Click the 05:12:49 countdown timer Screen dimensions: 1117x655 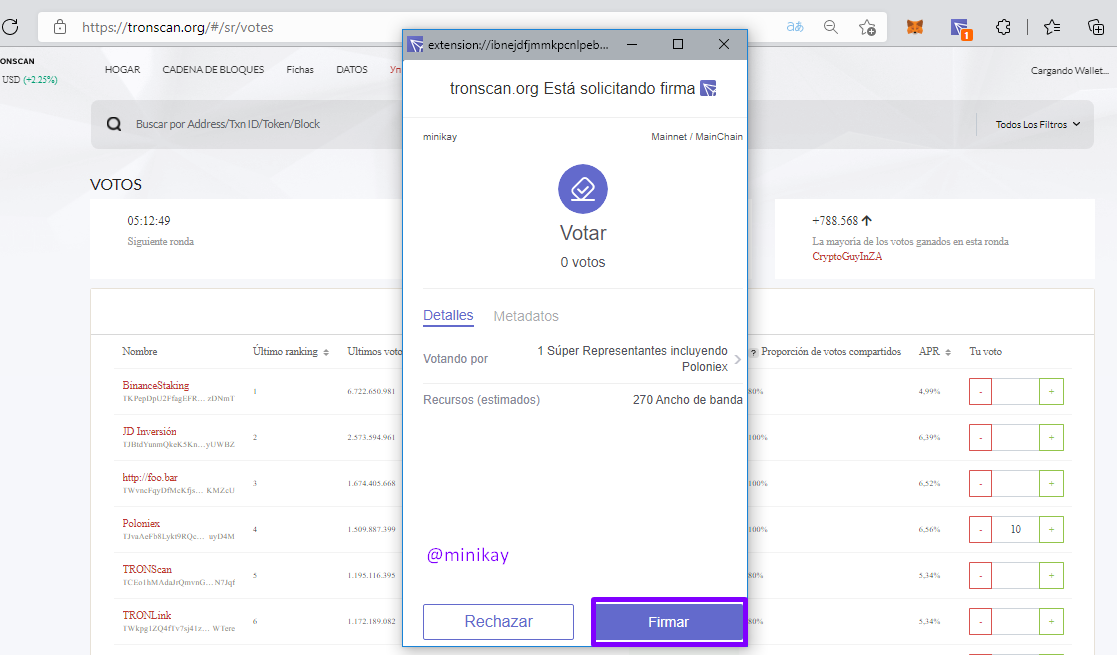(x=149, y=221)
